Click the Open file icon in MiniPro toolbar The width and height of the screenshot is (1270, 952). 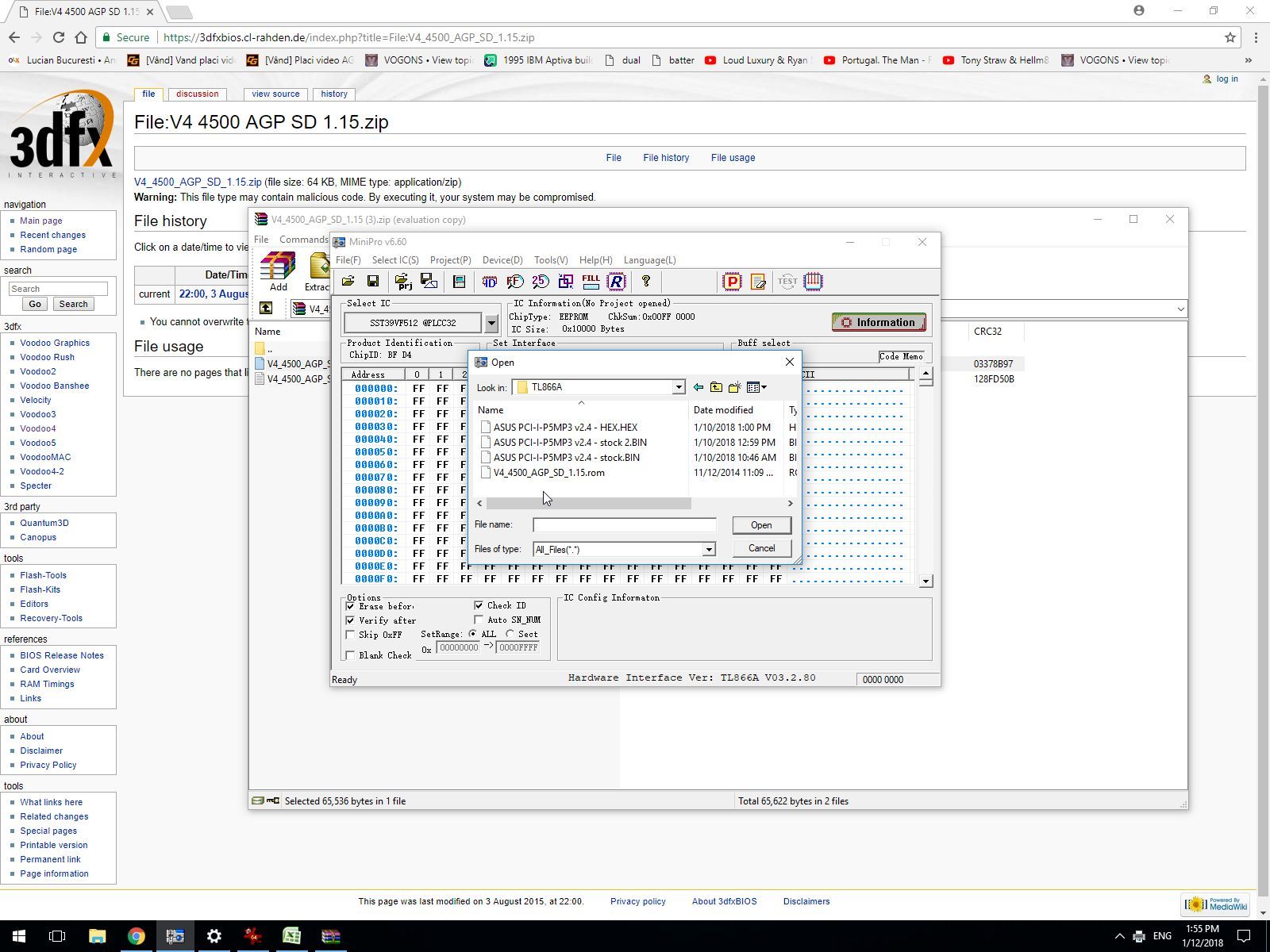(x=348, y=282)
